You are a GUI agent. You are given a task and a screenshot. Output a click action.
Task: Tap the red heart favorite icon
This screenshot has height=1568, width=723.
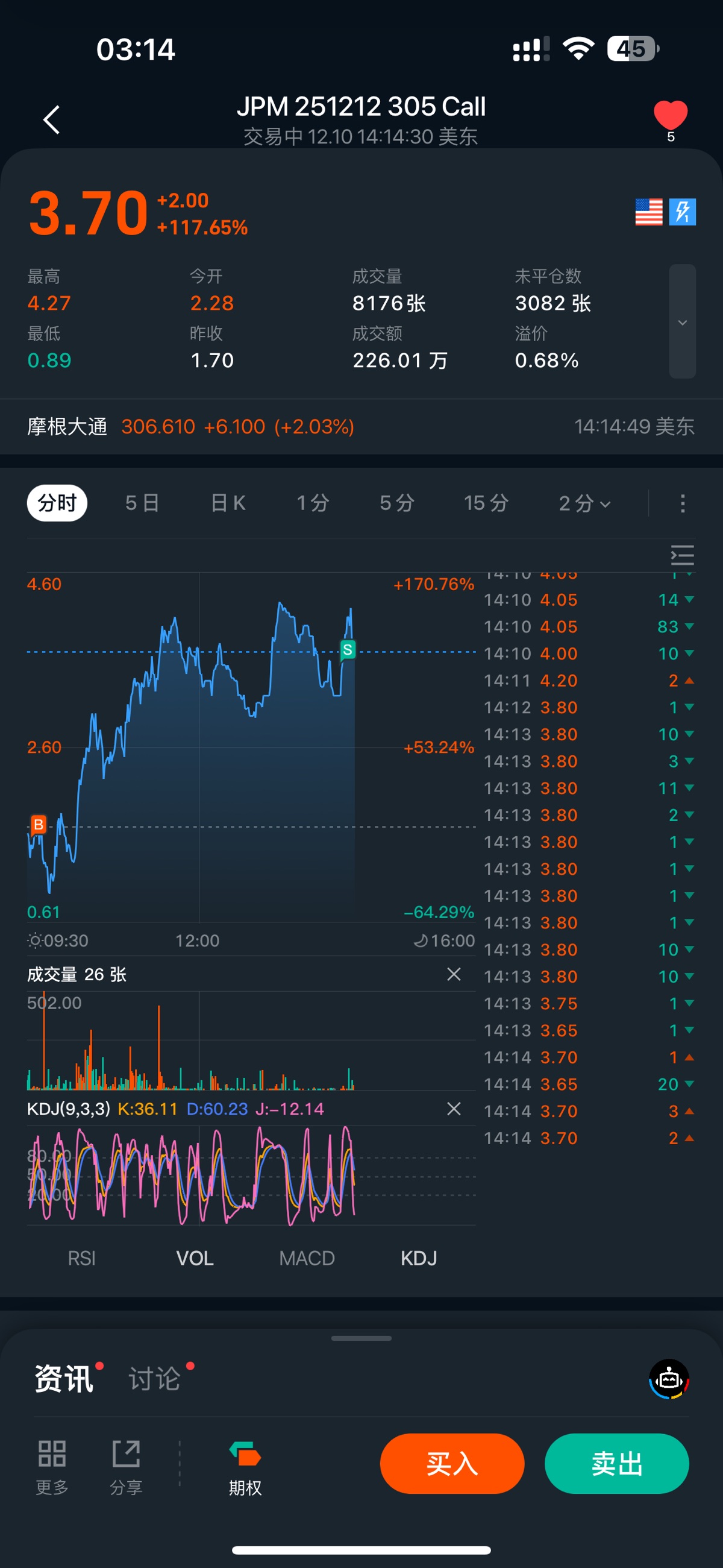tap(670, 116)
